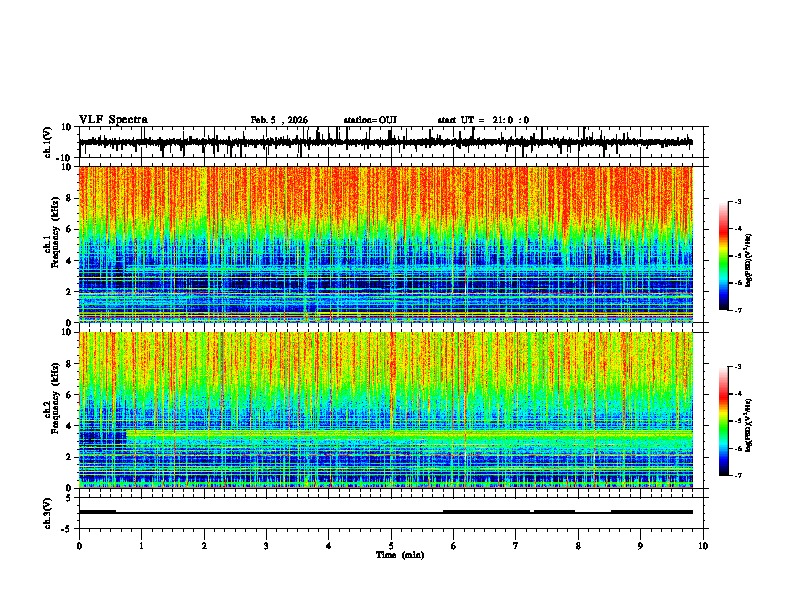Screen dimensions: 792x612
Task: Click the 7 minute tick on time axis
Action: pos(516,546)
